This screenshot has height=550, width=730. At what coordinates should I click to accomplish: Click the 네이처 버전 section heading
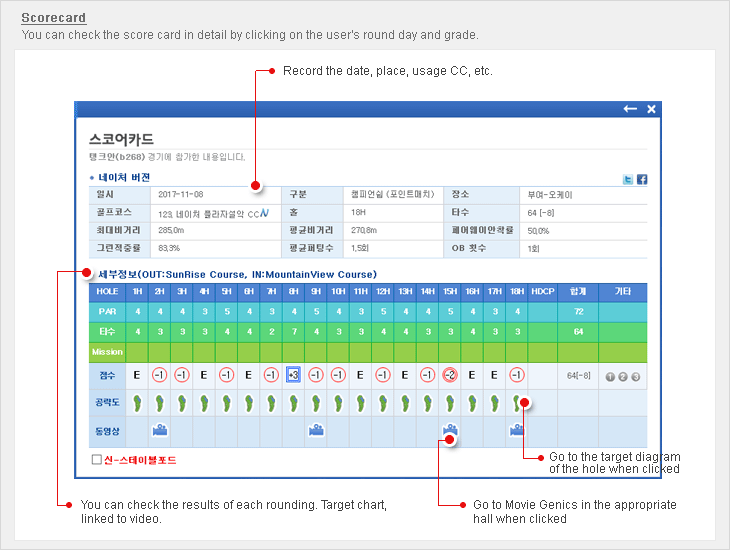[124, 177]
